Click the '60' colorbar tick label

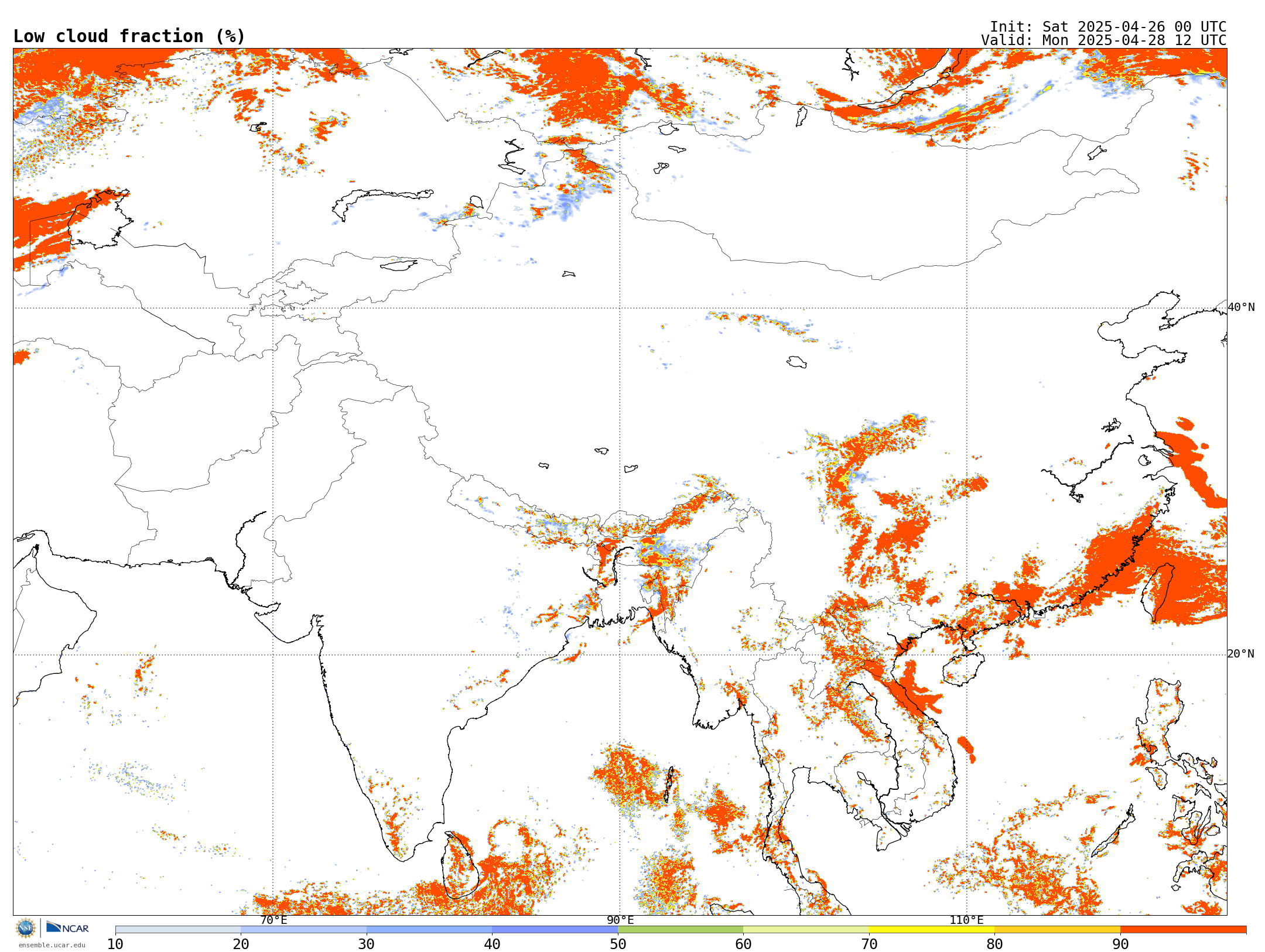(x=743, y=944)
